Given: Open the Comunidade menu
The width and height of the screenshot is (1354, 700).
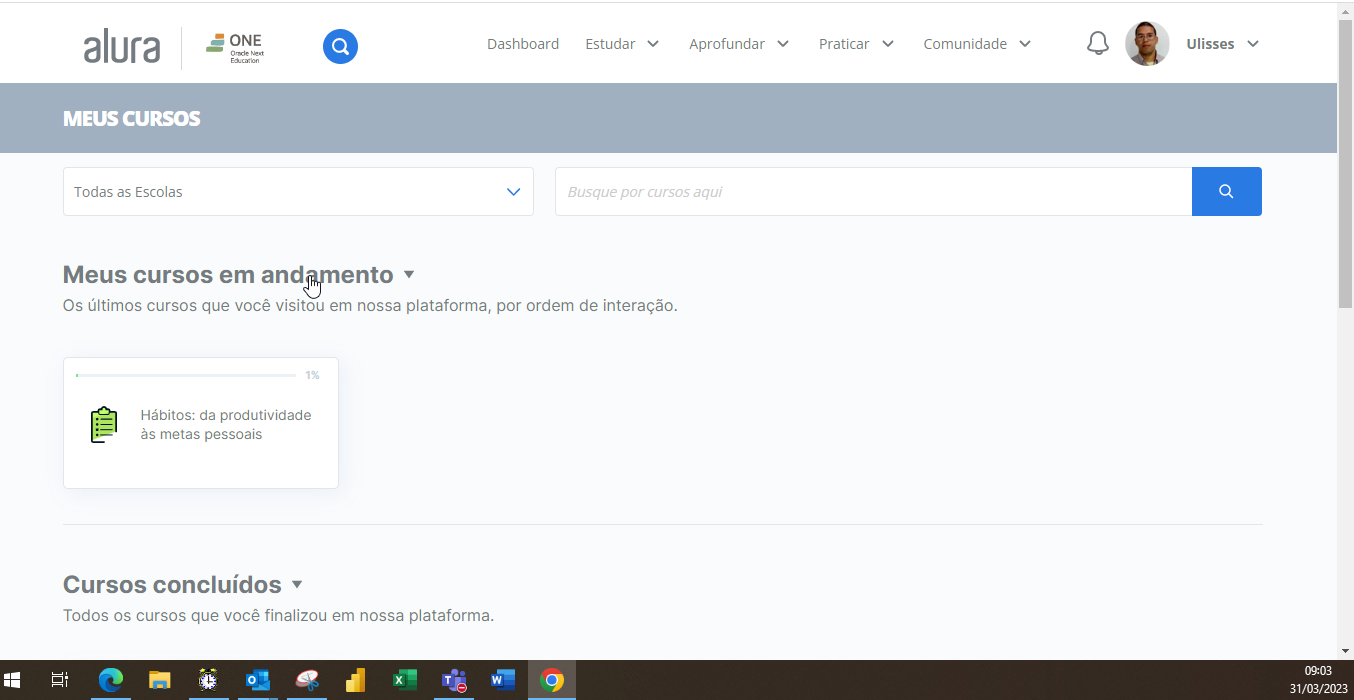Looking at the screenshot, I should coord(976,44).
